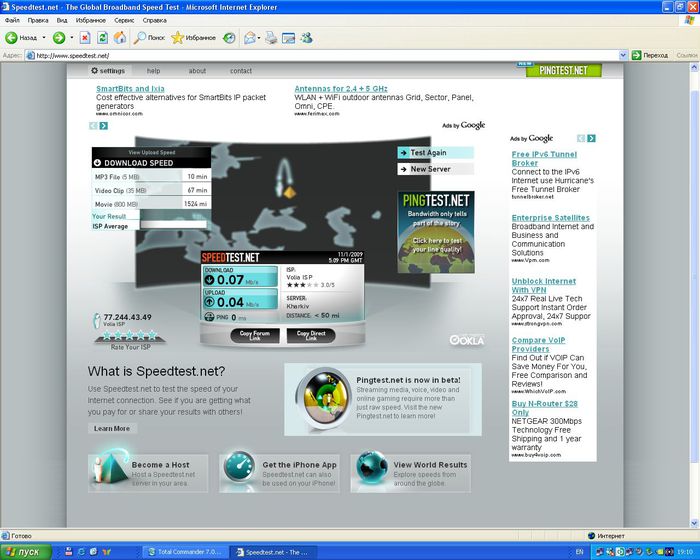Screen dimensions: 700x560
Task: Show next sidebar ads with right arrow
Action: click(591, 138)
